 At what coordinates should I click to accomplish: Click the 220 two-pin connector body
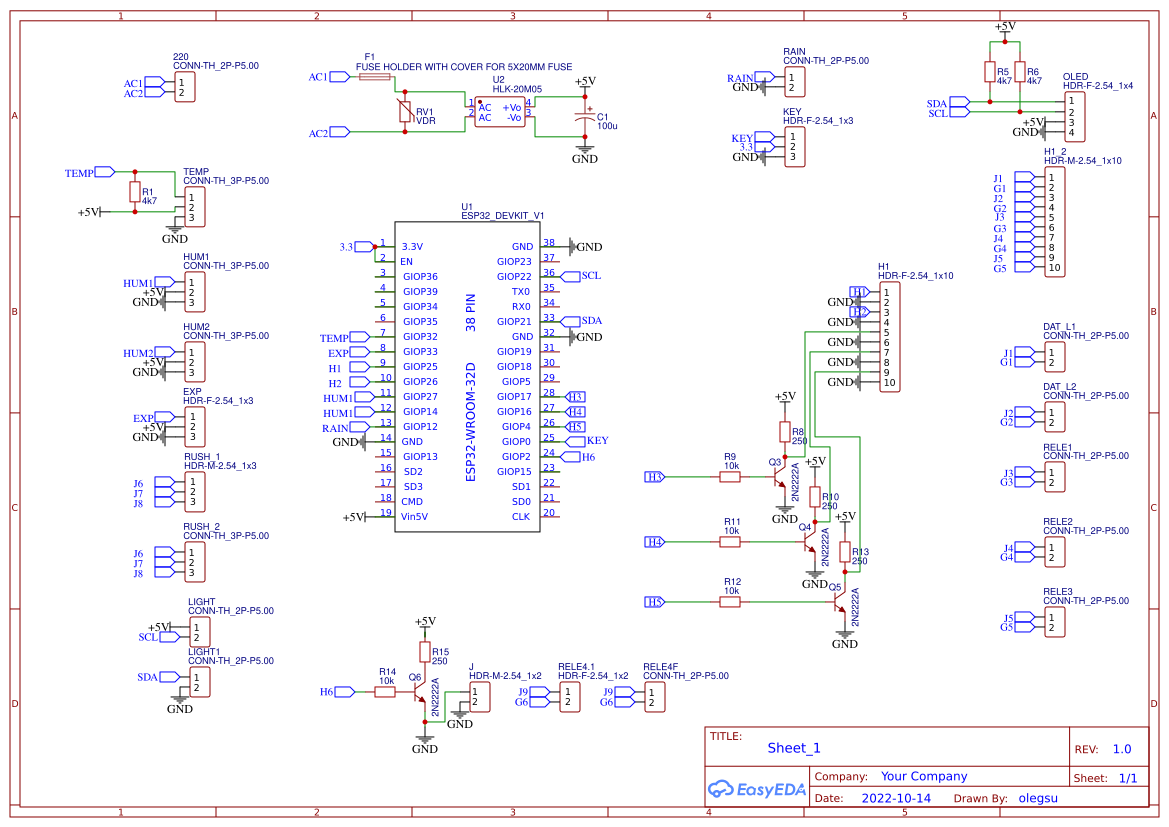click(x=184, y=87)
